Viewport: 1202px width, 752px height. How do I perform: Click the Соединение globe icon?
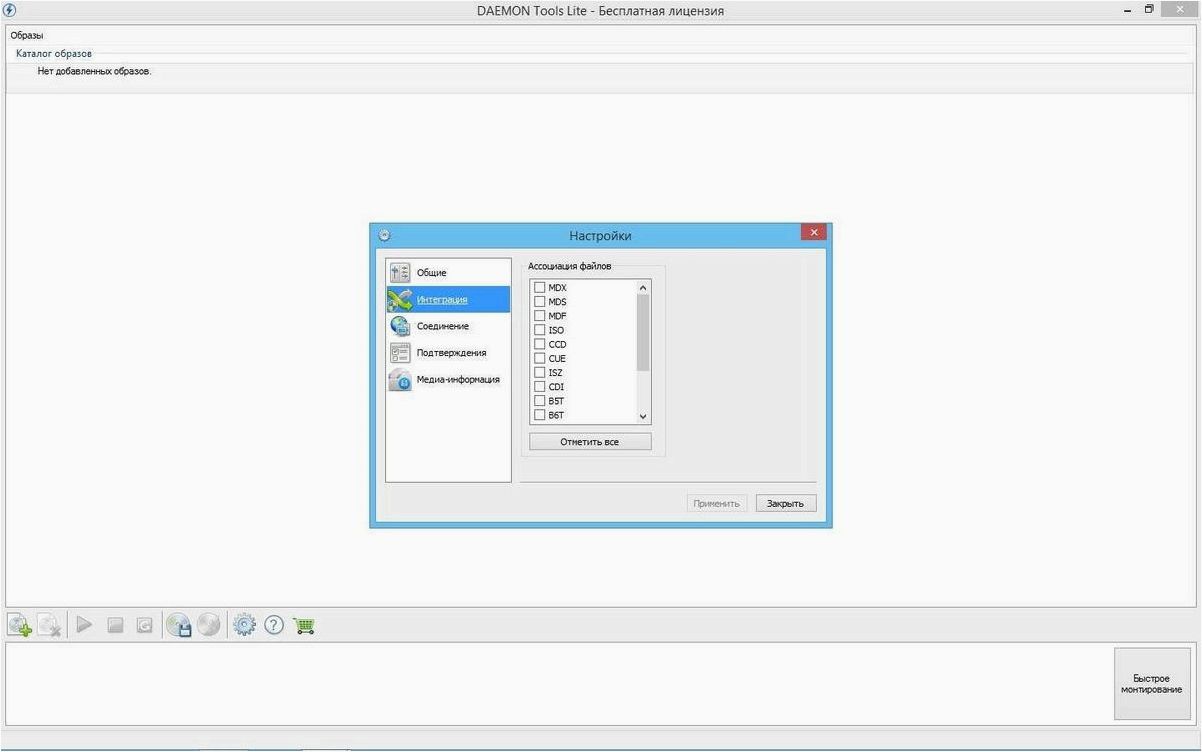pyautogui.click(x=400, y=326)
